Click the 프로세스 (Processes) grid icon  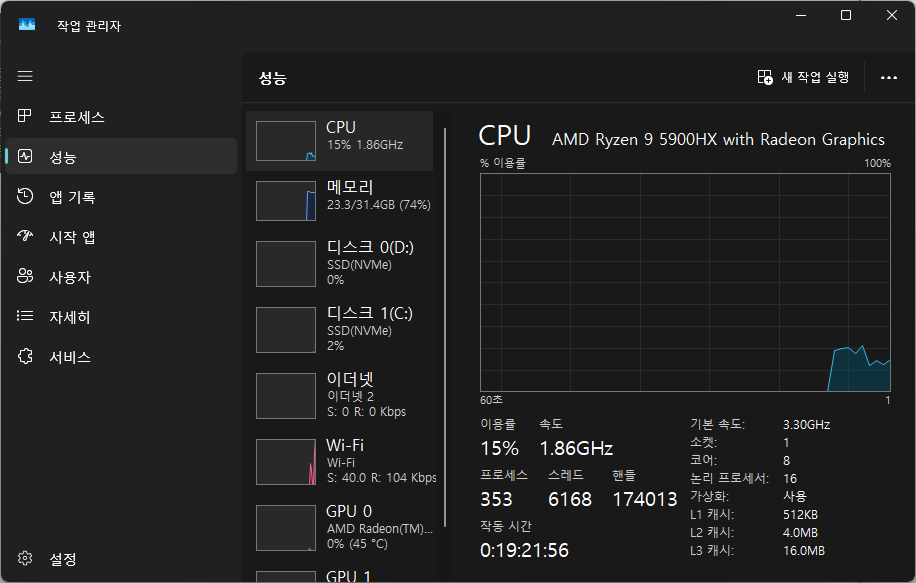click(x=25, y=117)
